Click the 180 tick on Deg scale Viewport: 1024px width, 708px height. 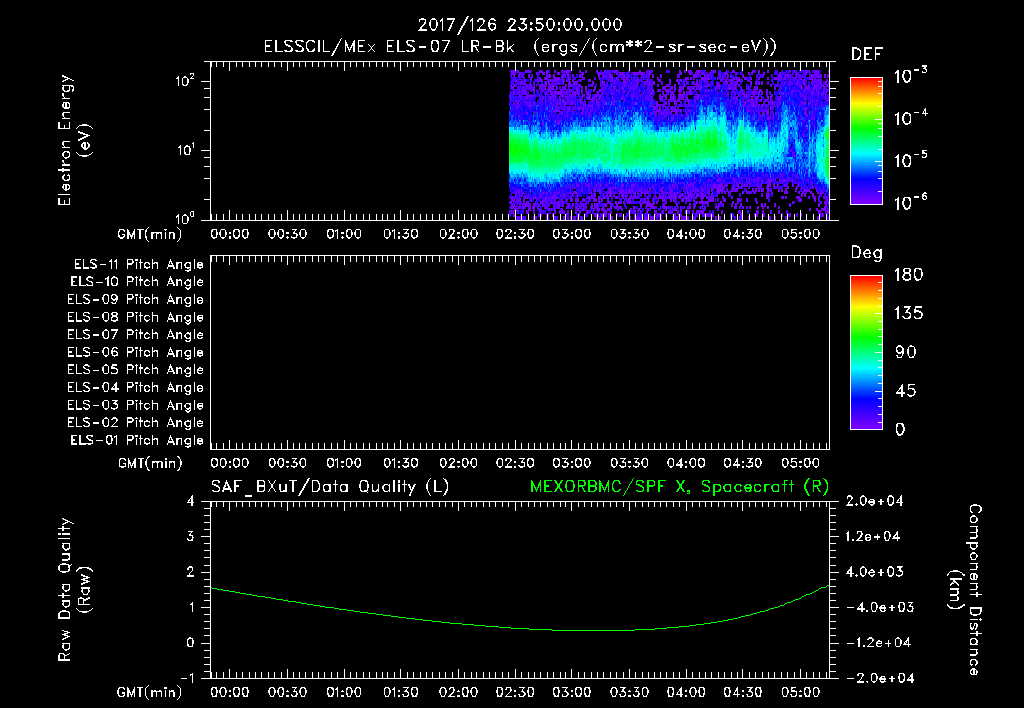tap(908, 275)
